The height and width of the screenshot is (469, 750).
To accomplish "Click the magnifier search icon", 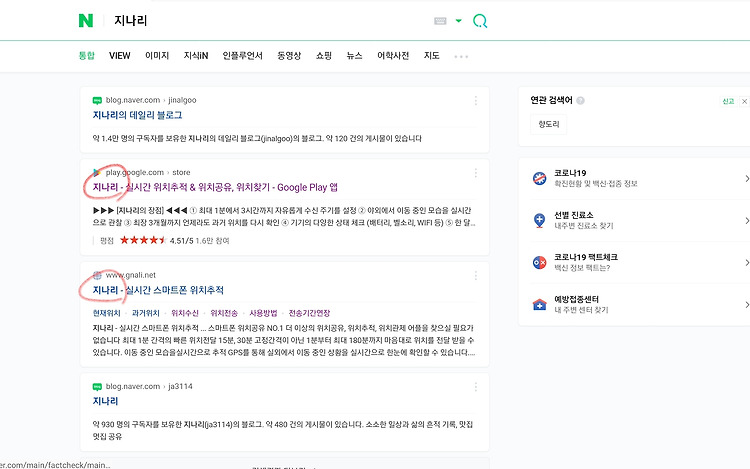I will tap(480, 21).
